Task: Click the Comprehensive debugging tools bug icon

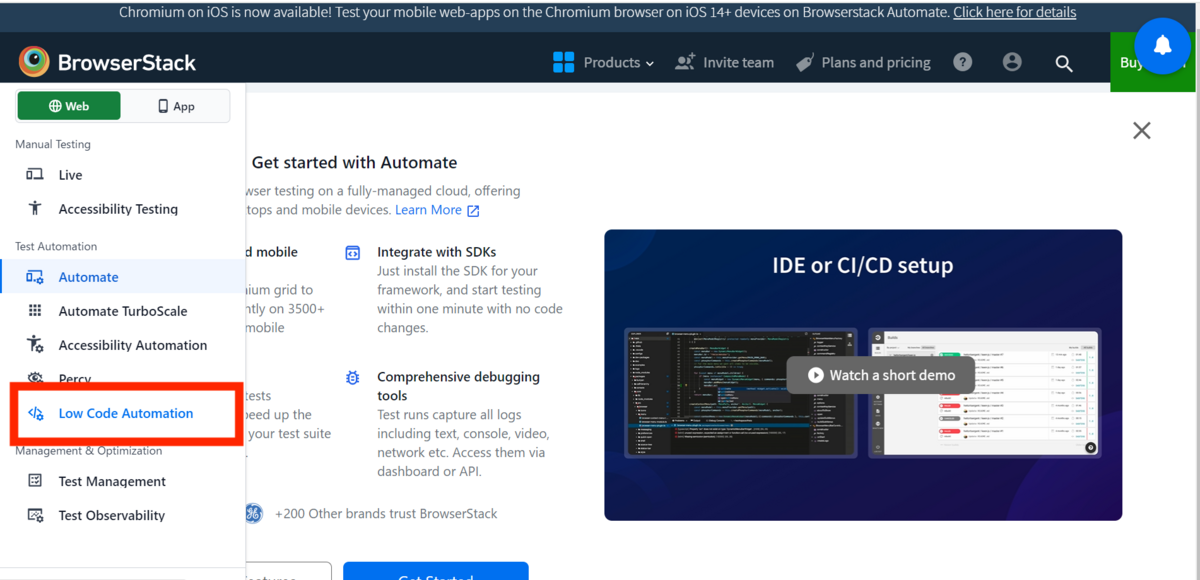Action: point(352,378)
